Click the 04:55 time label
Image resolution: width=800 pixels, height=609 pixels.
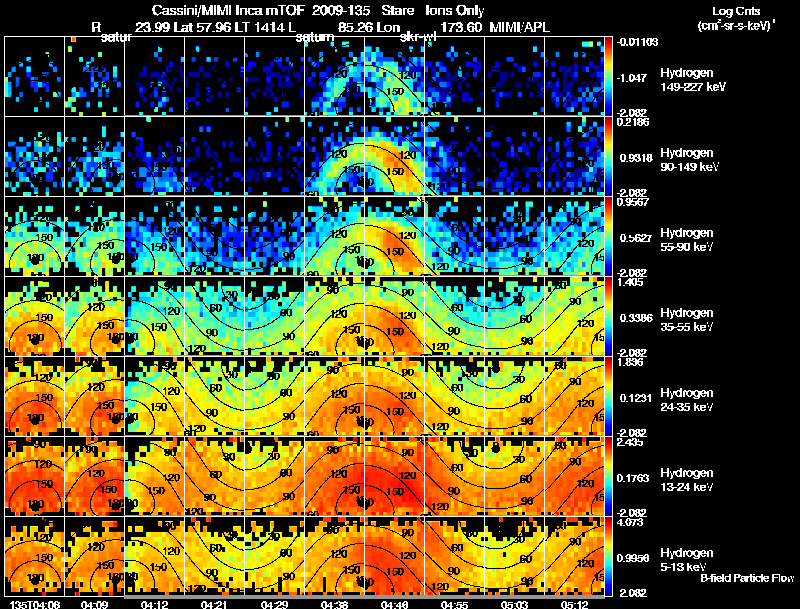[x=454, y=604]
